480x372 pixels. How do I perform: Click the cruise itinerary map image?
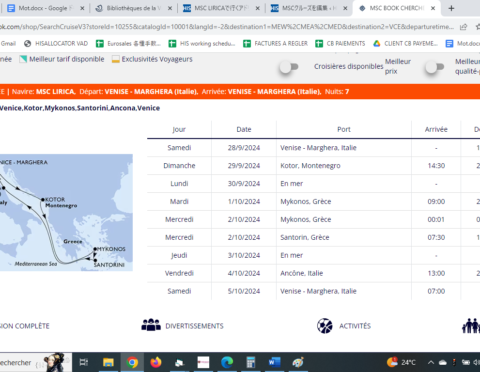tap(66, 212)
